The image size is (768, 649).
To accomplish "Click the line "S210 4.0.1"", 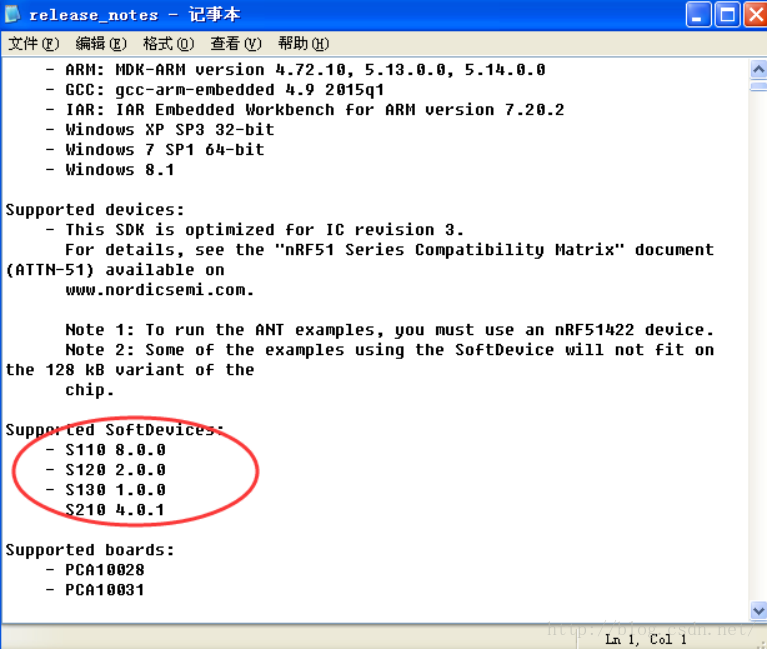I will 115,510.
